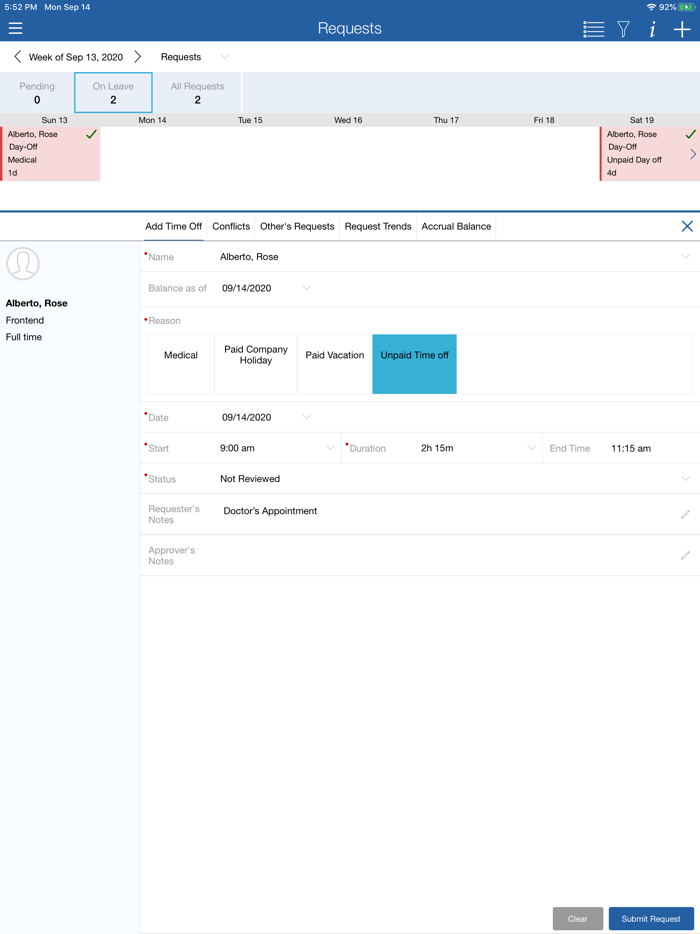Open the Date dropdown

pyautogui.click(x=307, y=417)
